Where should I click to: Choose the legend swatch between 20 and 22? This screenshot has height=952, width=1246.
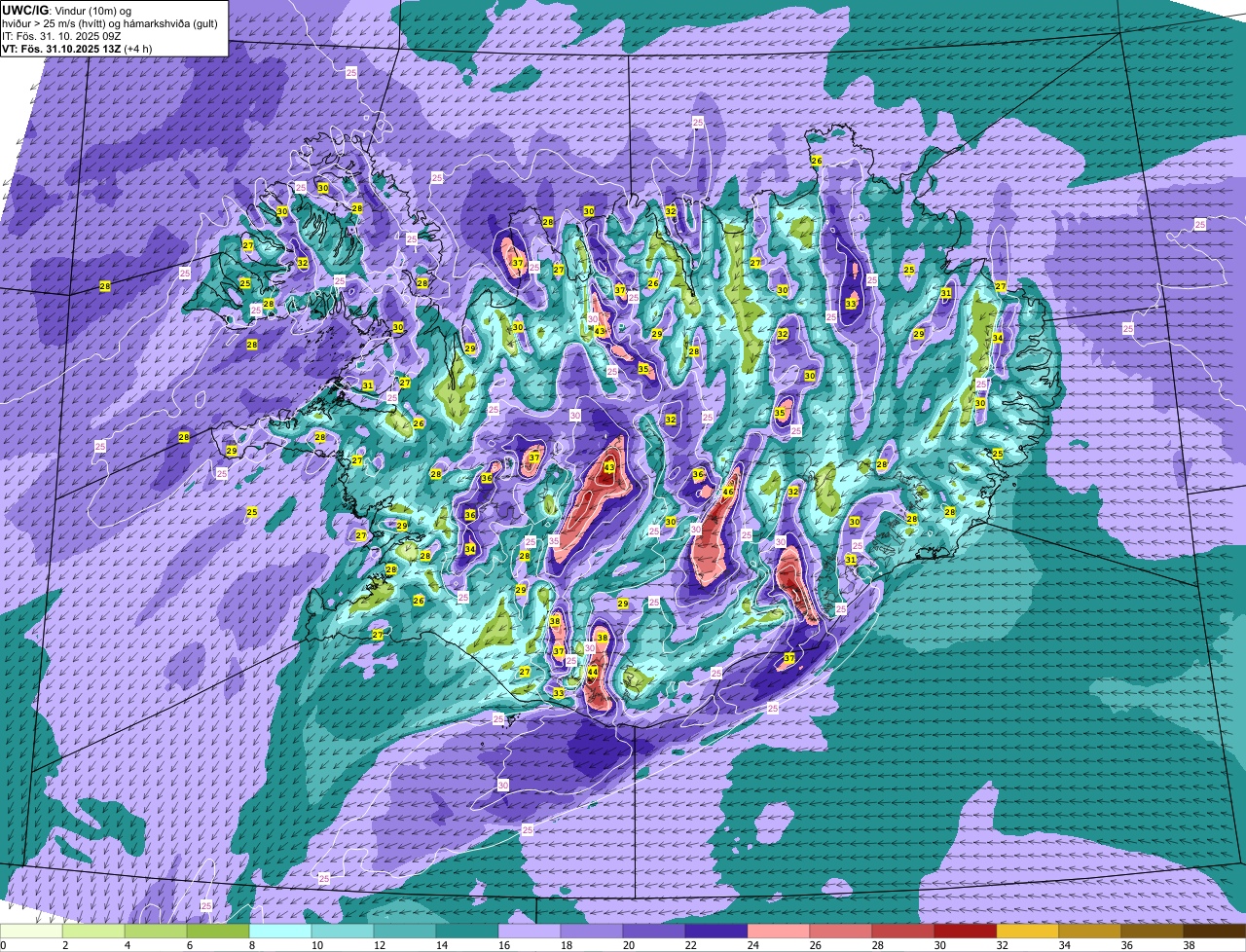click(x=654, y=931)
